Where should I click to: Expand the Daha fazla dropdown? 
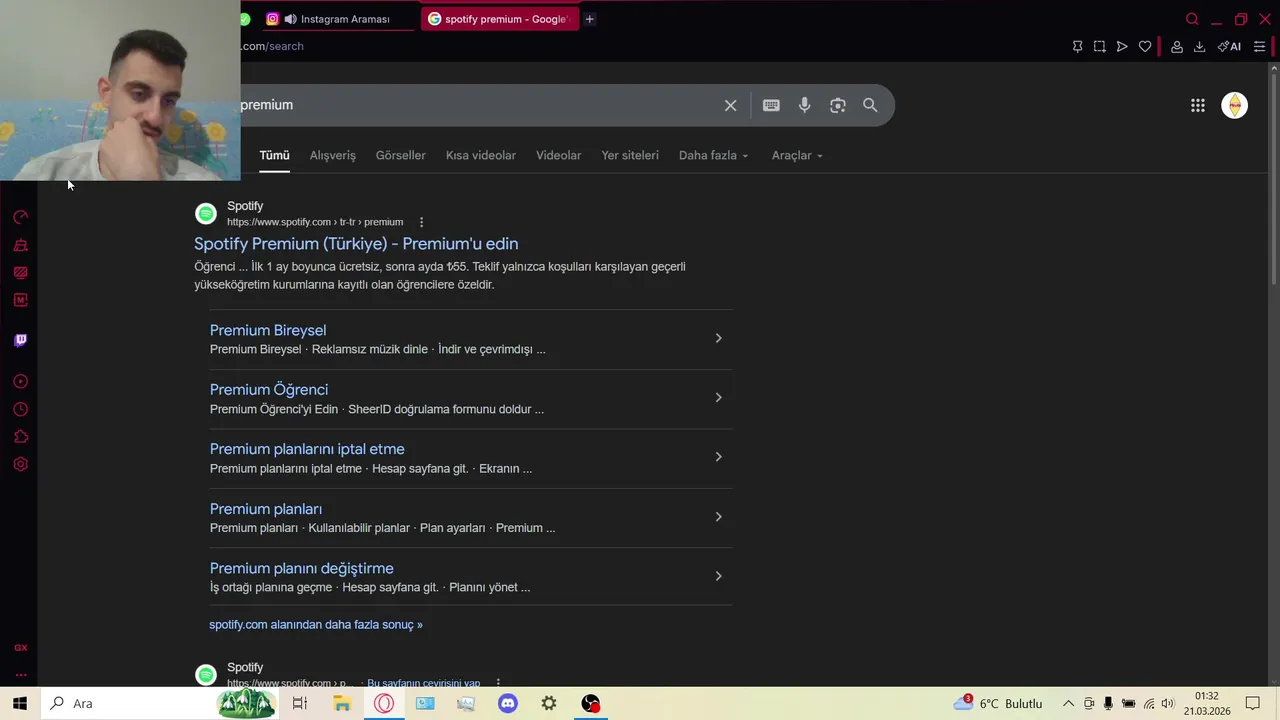point(713,155)
